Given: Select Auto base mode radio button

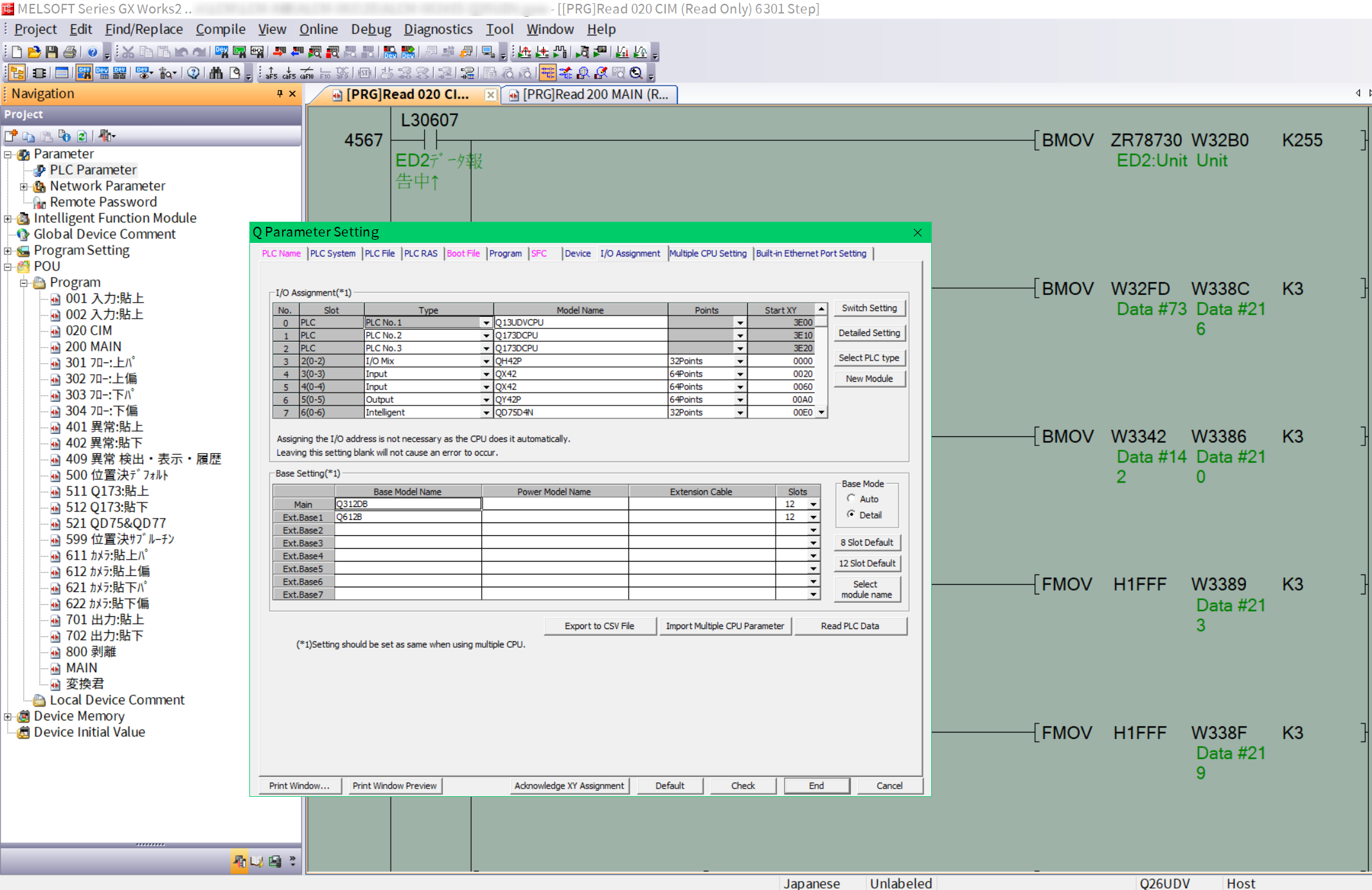Looking at the screenshot, I should (x=851, y=499).
